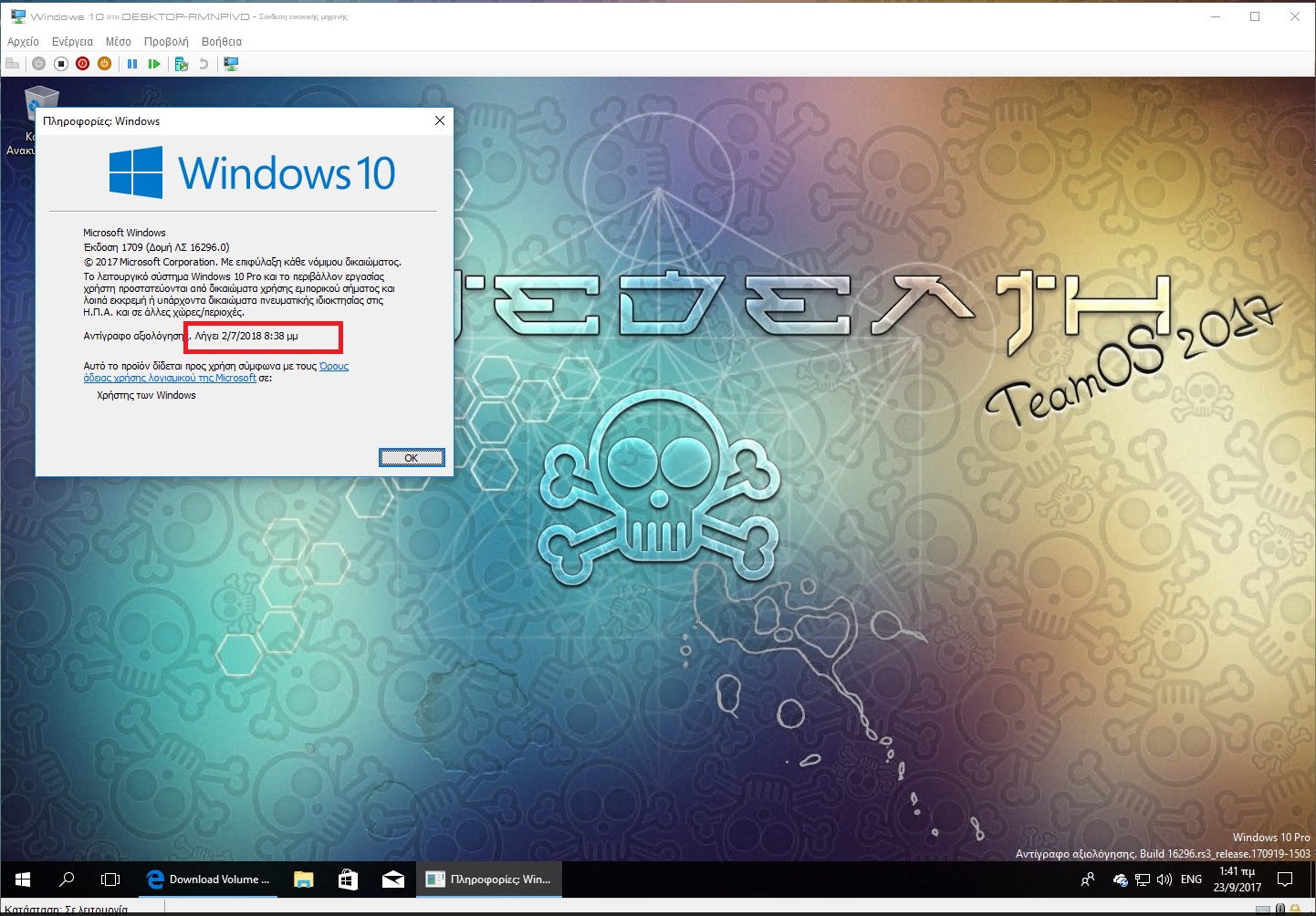Viewport: 1316px width, 916px height.
Task: Open the Μέσο menu
Action: click(x=119, y=41)
